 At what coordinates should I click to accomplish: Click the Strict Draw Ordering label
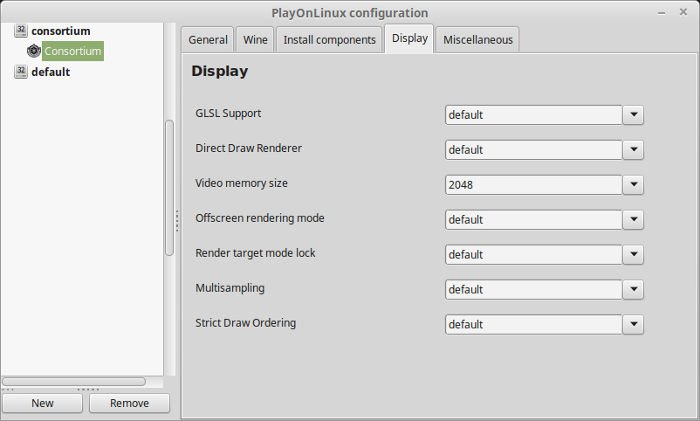(246, 323)
